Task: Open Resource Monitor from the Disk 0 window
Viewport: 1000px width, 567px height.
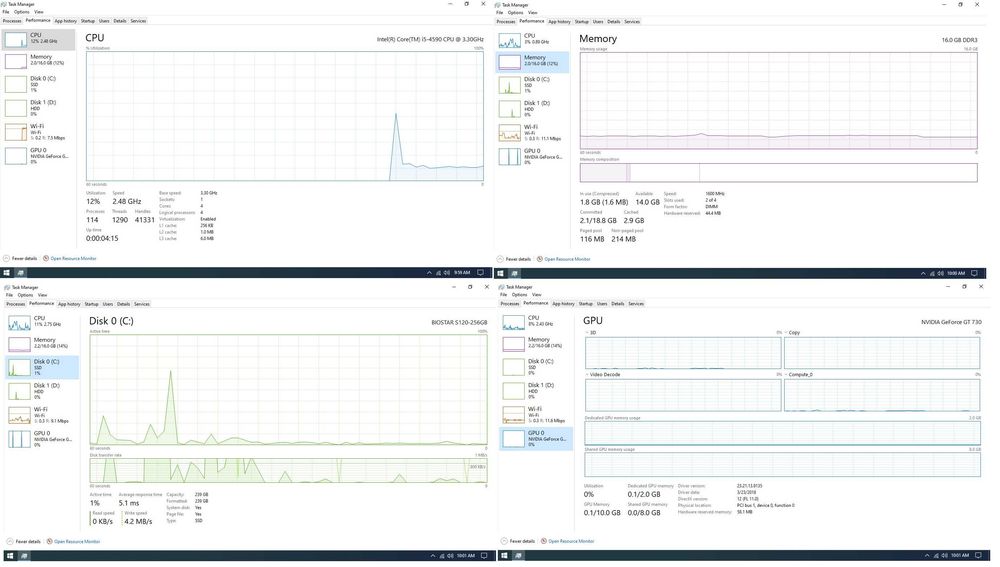Action: pyautogui.click(x=73, y=541)
